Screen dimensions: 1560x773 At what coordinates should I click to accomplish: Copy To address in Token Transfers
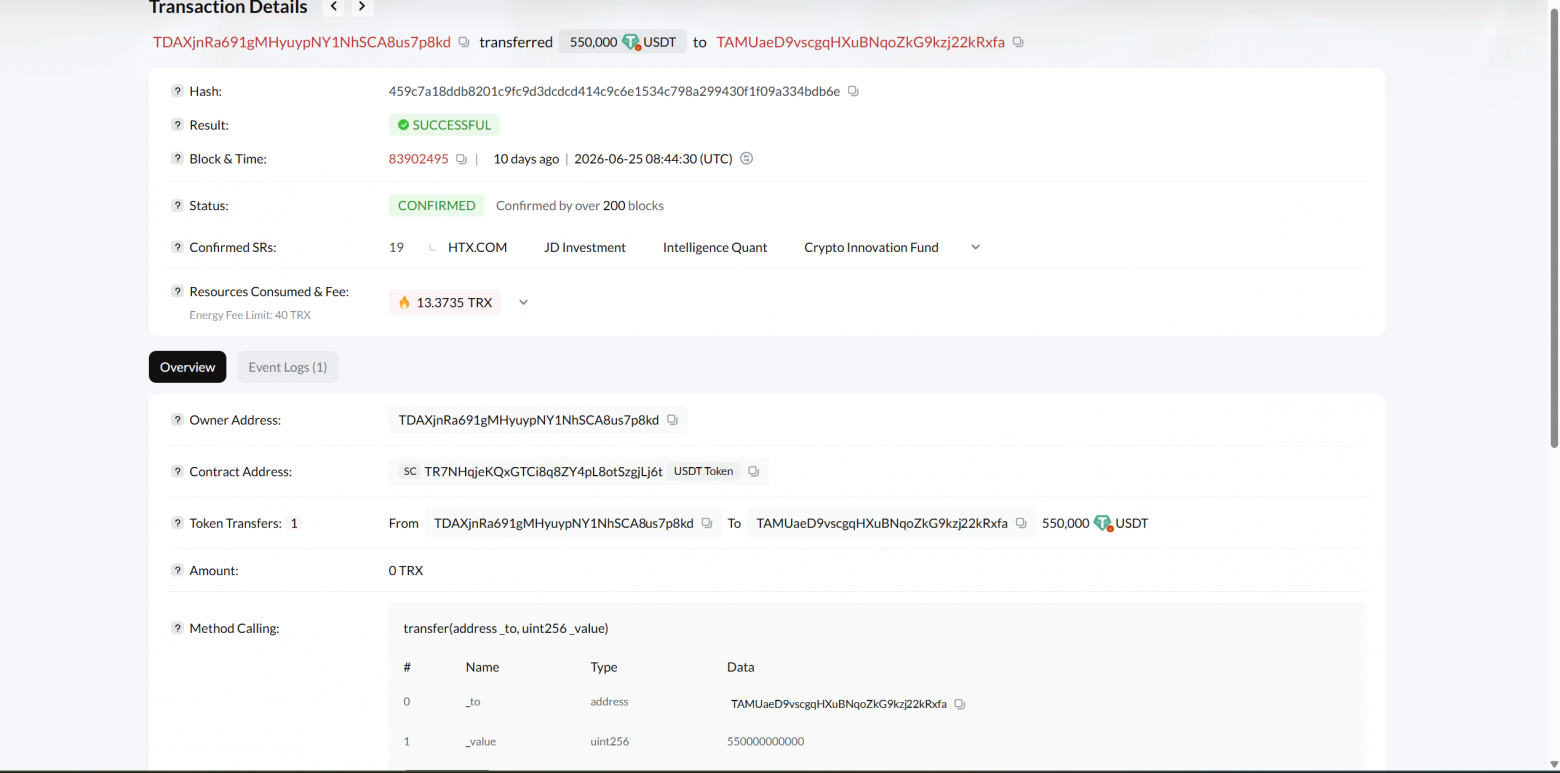pos(1021,523)
